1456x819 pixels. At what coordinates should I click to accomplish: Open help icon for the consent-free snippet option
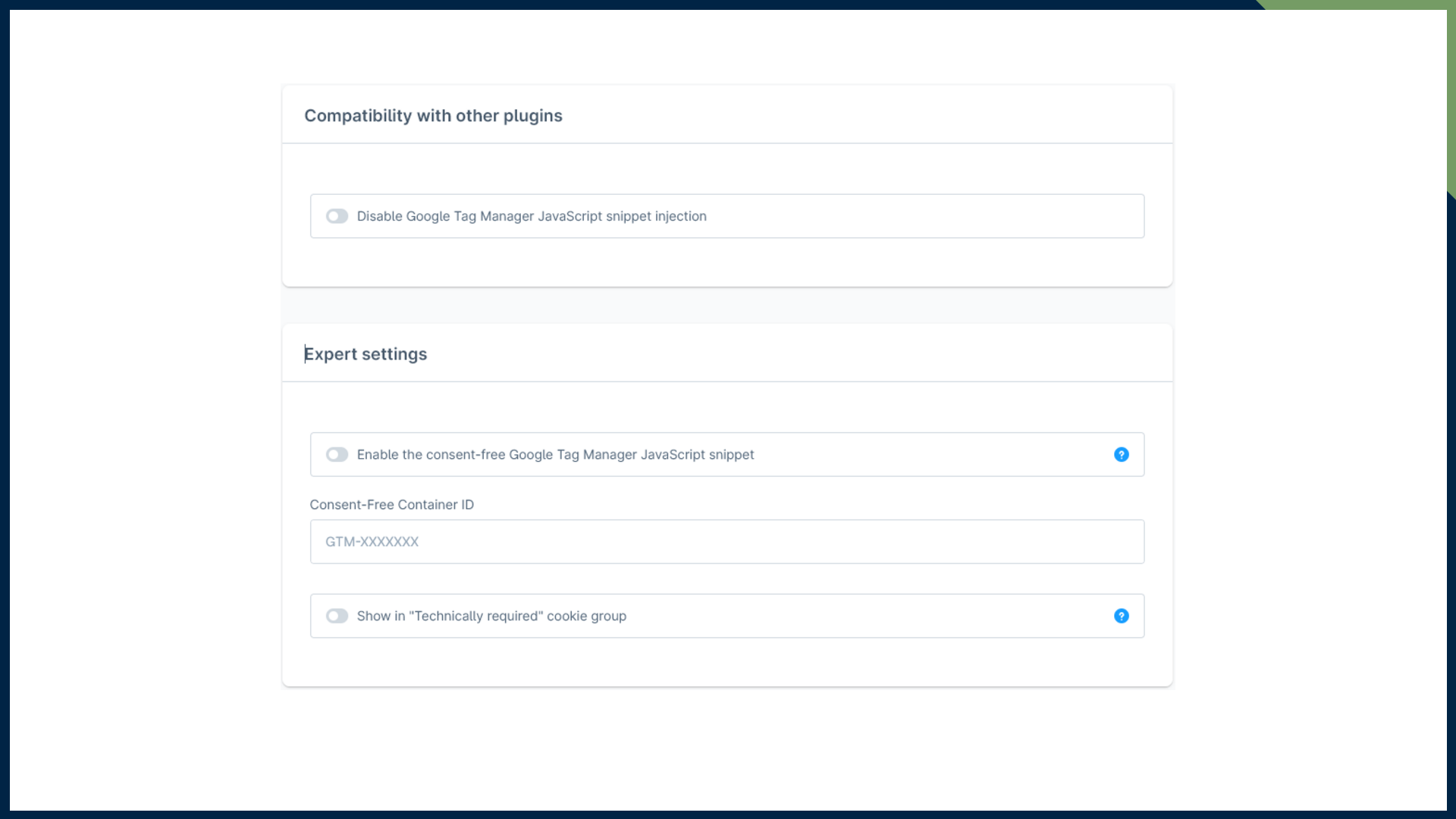tap(1121, 454)
